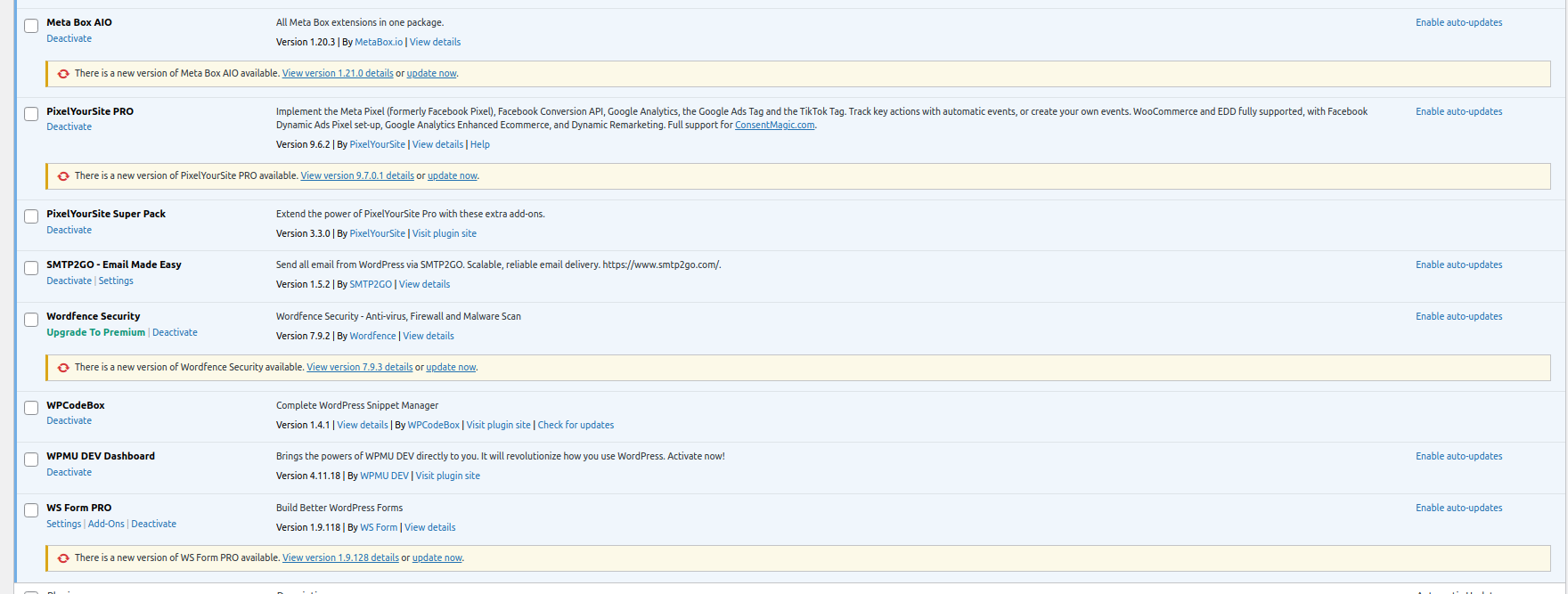Click Upgrade To Premium for Wordfence

[x=95, y=332]
